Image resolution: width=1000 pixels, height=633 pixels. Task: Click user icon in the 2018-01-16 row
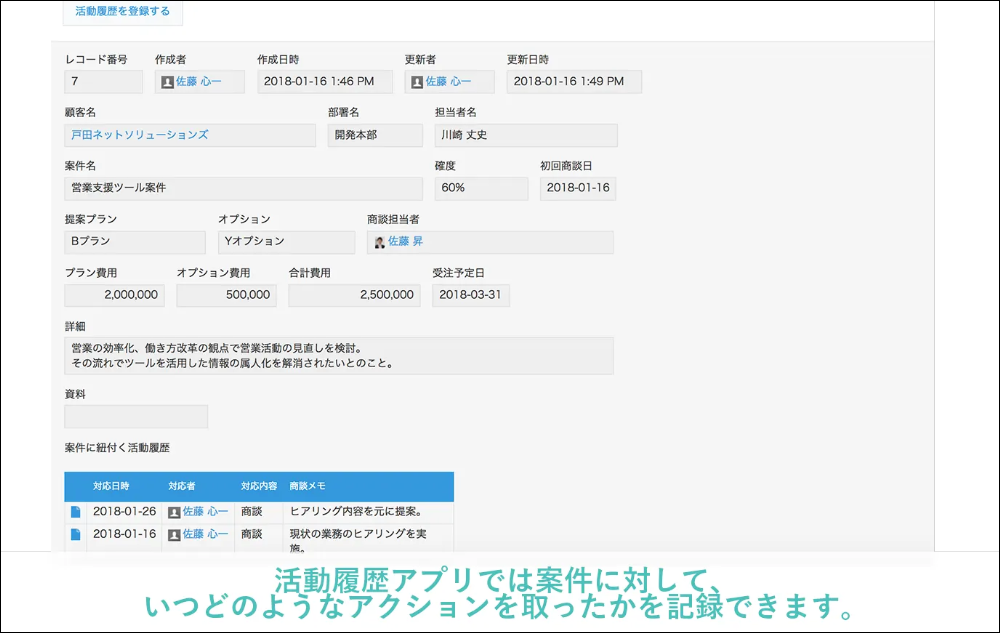[174, 535]
